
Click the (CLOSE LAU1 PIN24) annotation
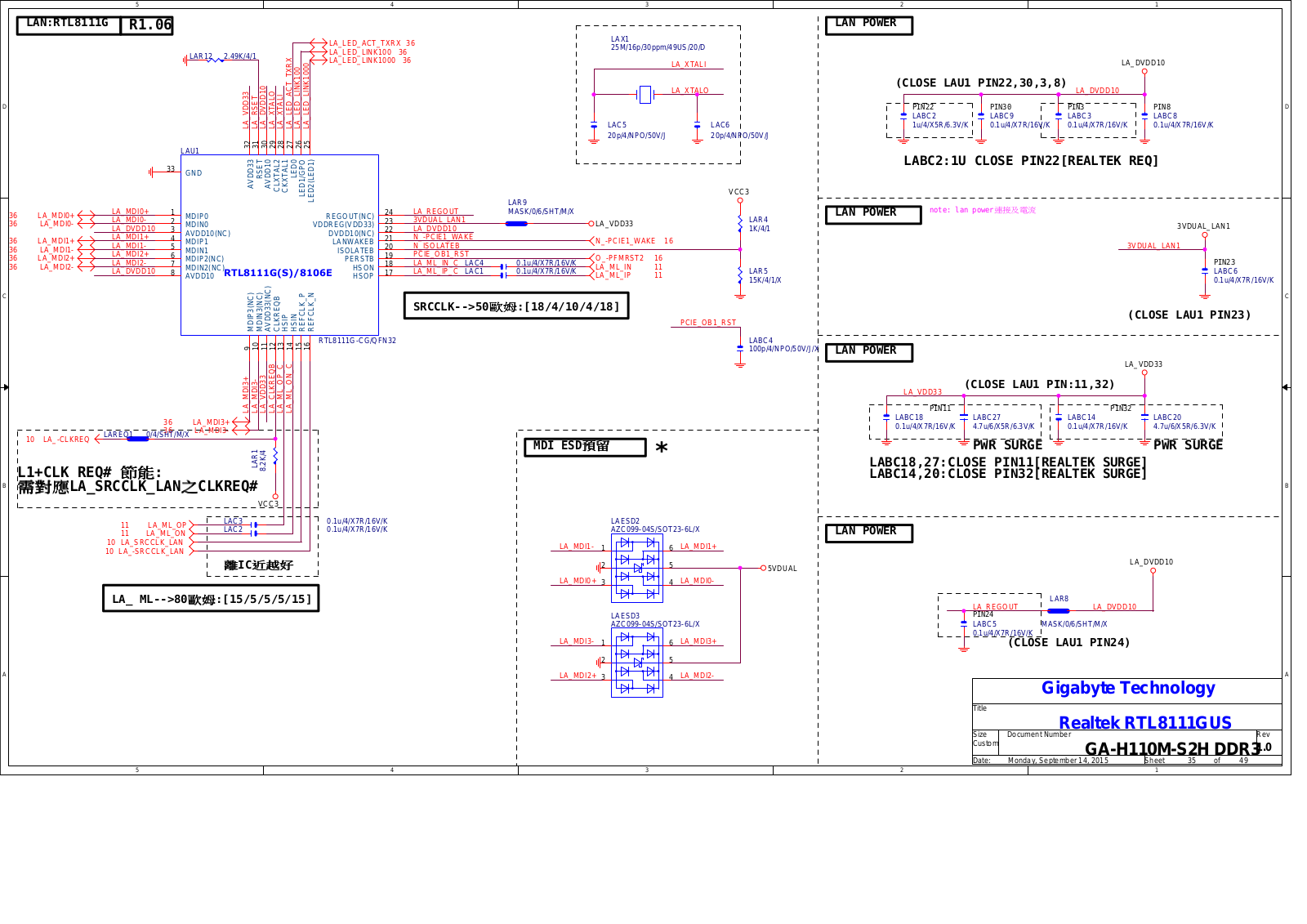(1069, 642)
